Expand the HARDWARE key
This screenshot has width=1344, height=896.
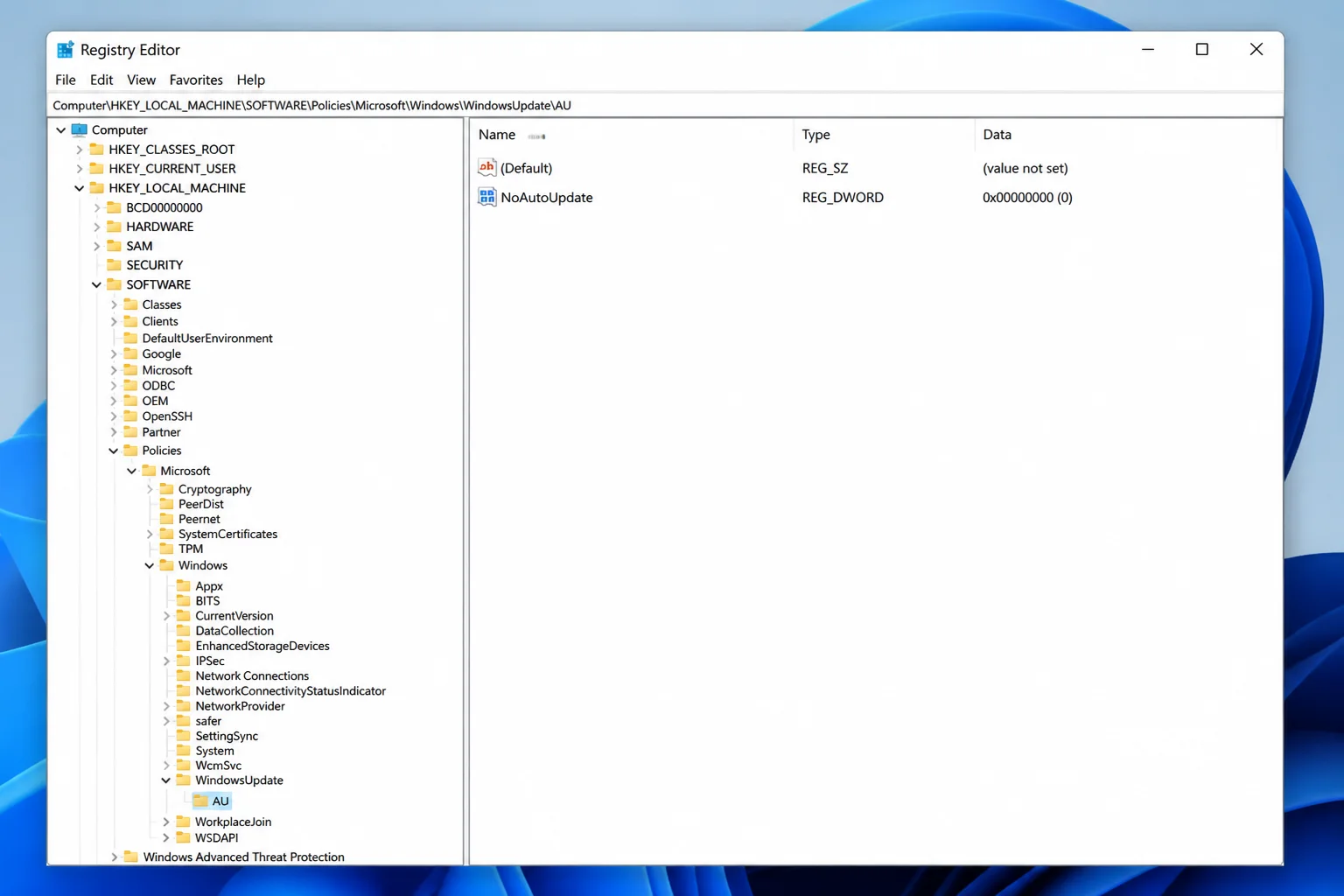(x=96, y=227)
